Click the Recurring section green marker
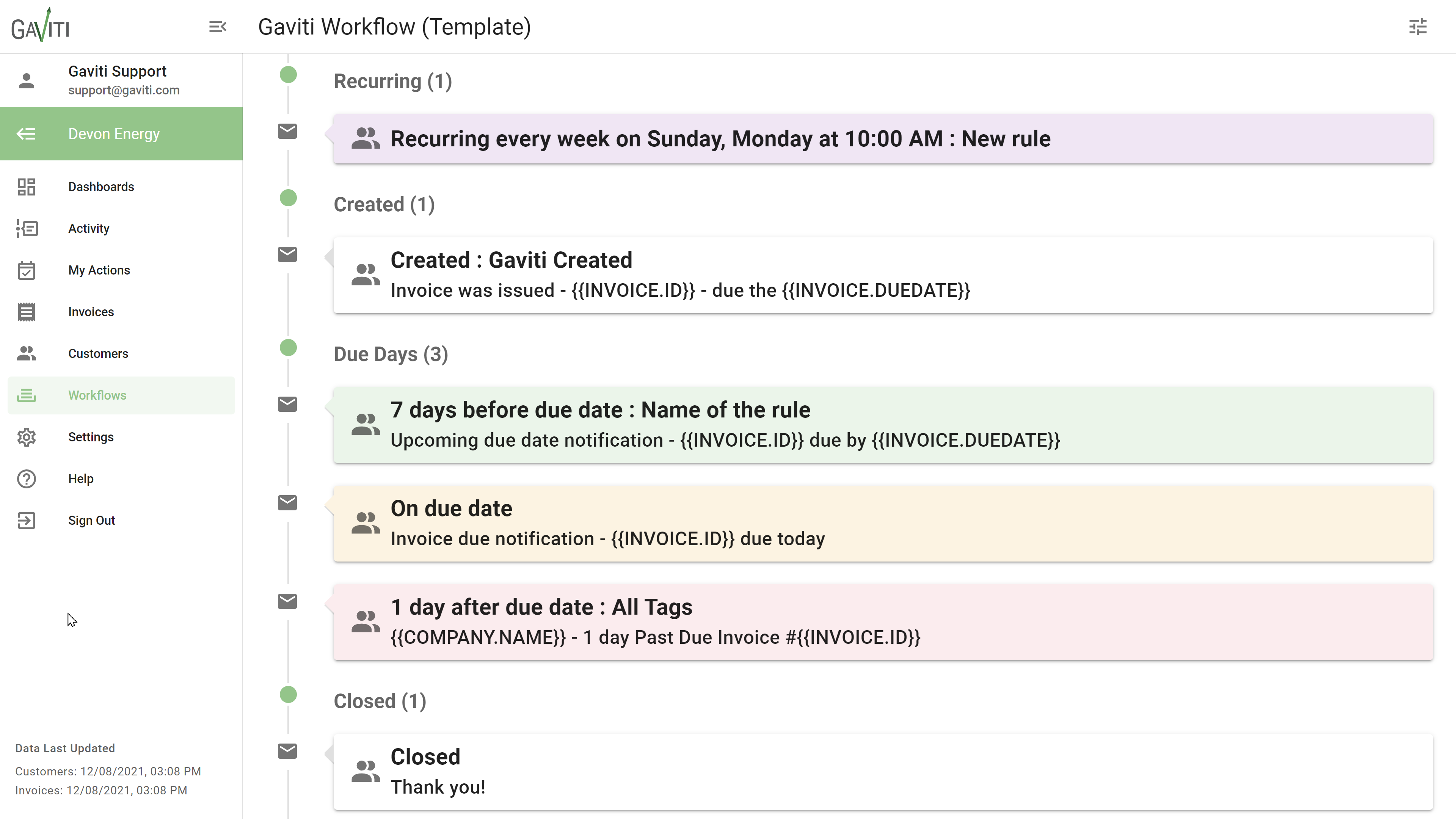Image resolution: width=1456 pixels, height=819 pixels. [x=288, y=75]
